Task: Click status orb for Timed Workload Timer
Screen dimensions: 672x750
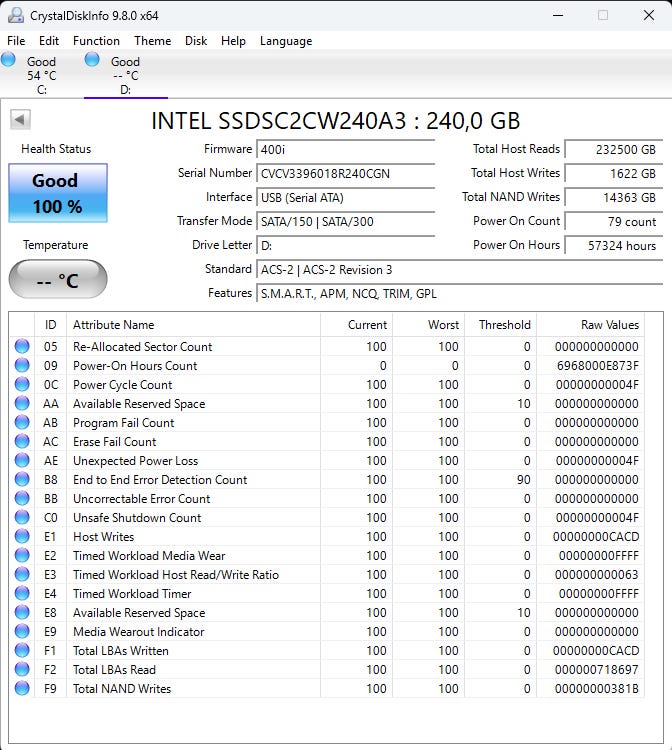Action: pos(22,593)
